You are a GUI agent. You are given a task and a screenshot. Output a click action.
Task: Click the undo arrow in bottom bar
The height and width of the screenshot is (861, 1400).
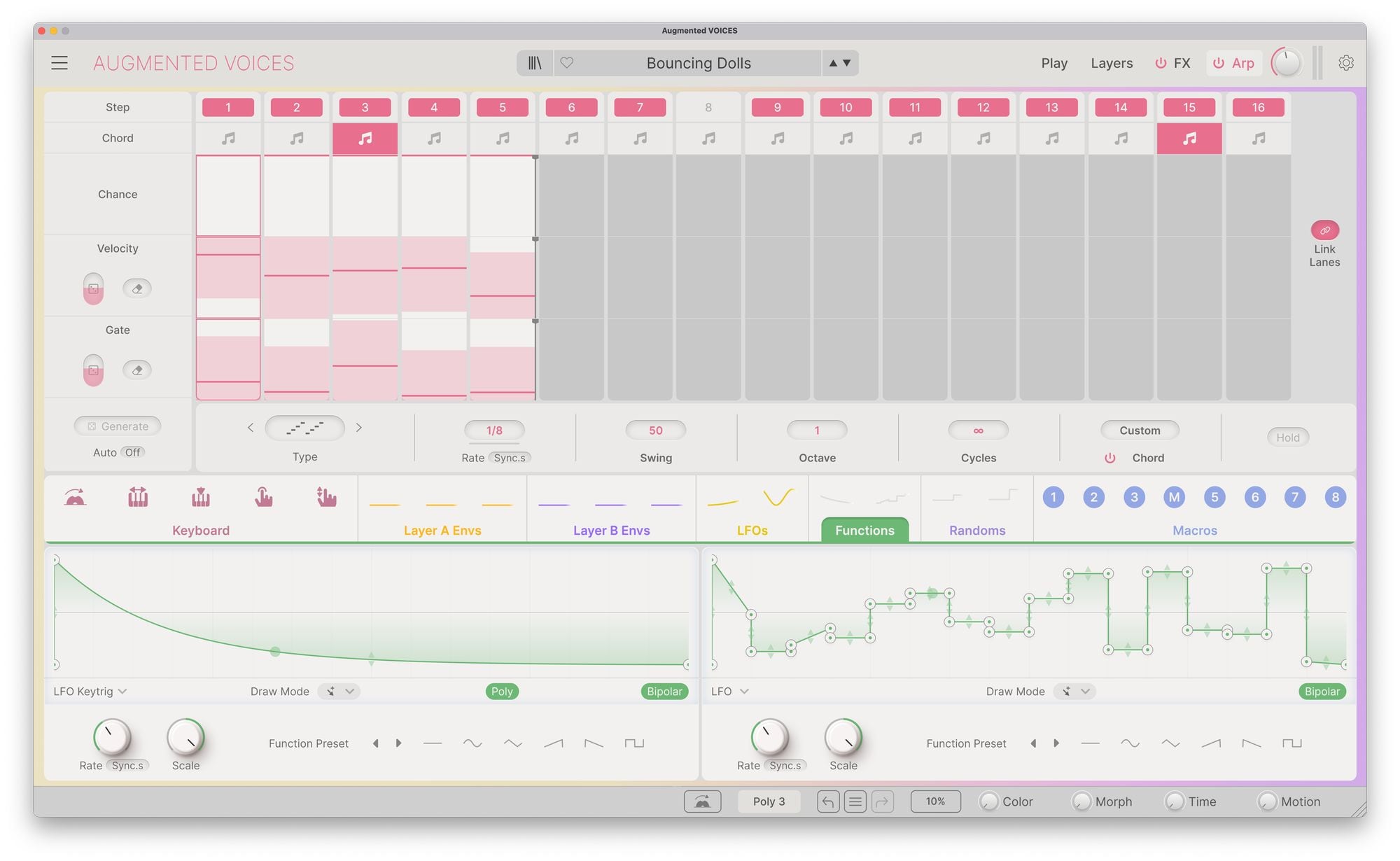828,801
